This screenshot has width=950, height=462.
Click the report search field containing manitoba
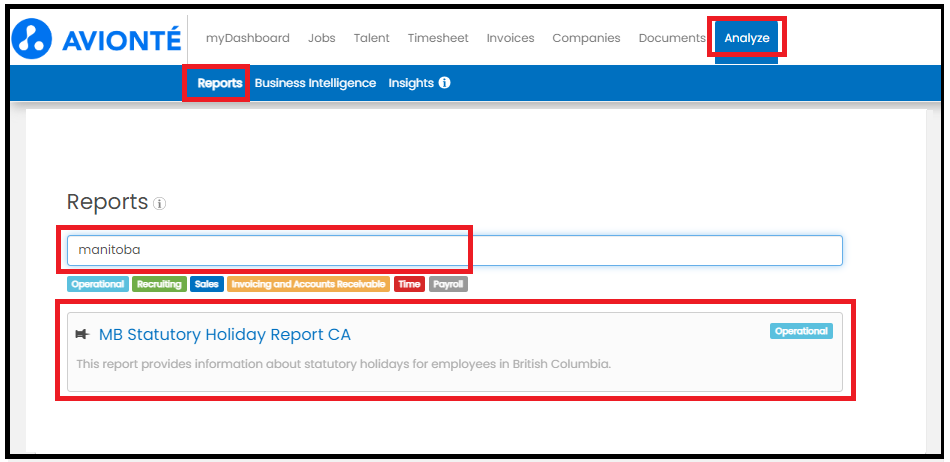tap(454, 250)
